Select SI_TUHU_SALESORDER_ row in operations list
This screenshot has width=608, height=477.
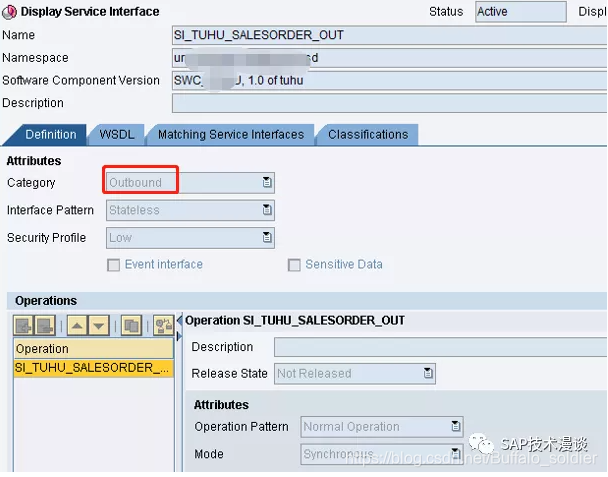coord(93,368)
